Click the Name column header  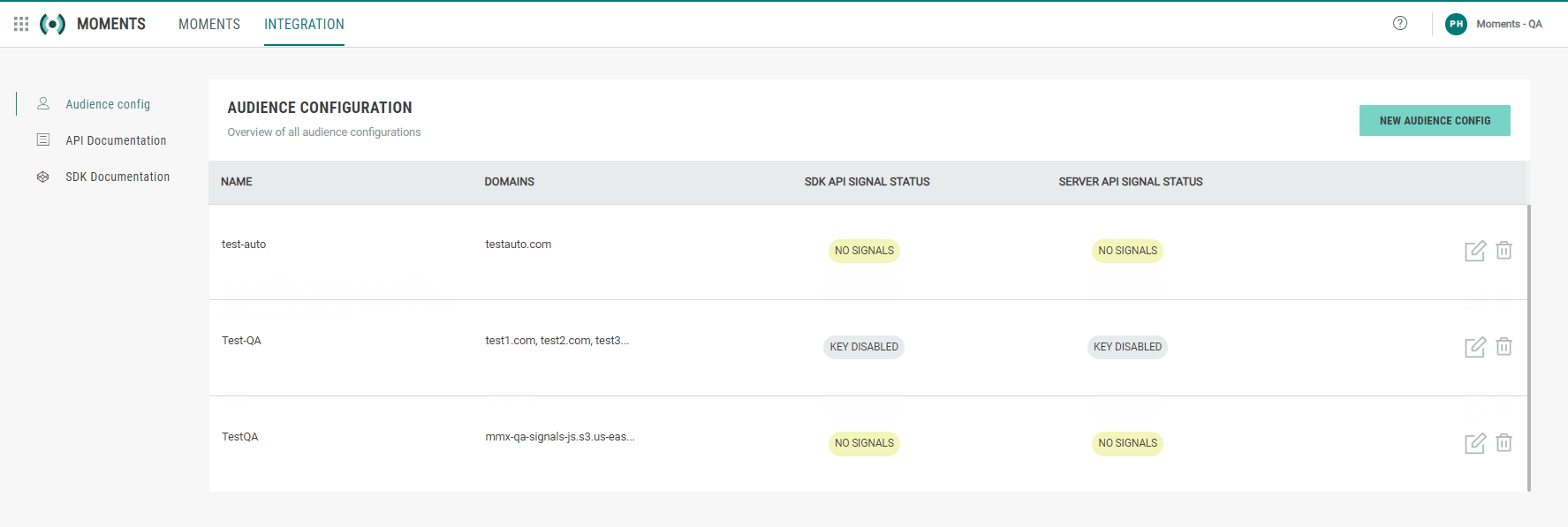pos(237,182)
